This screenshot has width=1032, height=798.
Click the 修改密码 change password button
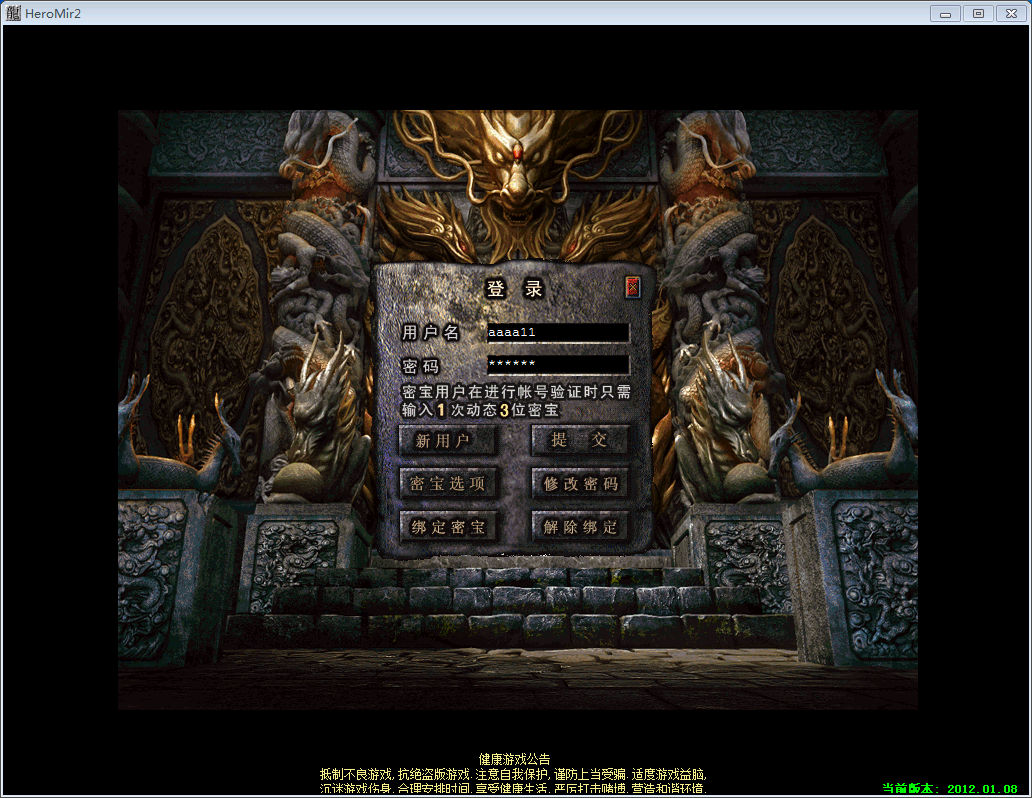coord(579,484)
